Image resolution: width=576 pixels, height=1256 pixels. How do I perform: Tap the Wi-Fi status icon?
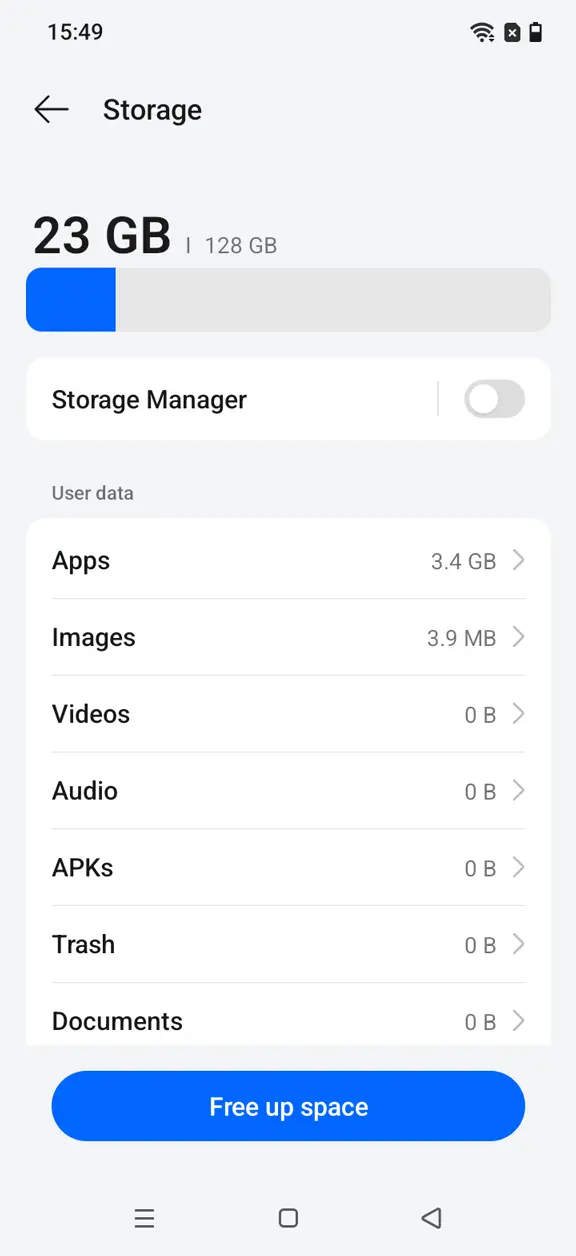pyautogui.click(x=483, y=32)
